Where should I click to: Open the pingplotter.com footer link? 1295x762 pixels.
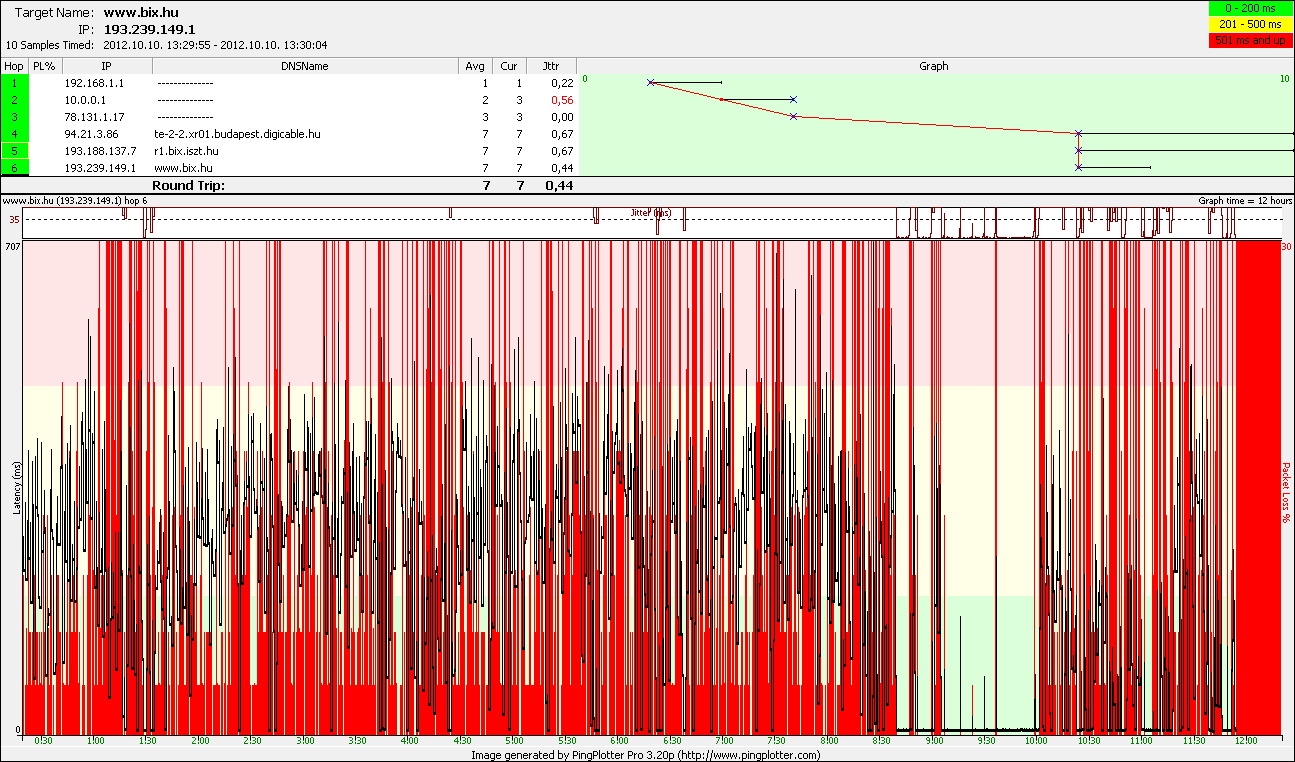pos(750,755)
